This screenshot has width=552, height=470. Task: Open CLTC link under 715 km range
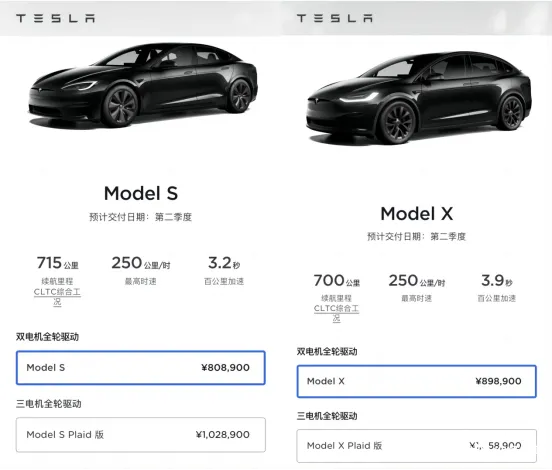point(57,297)
